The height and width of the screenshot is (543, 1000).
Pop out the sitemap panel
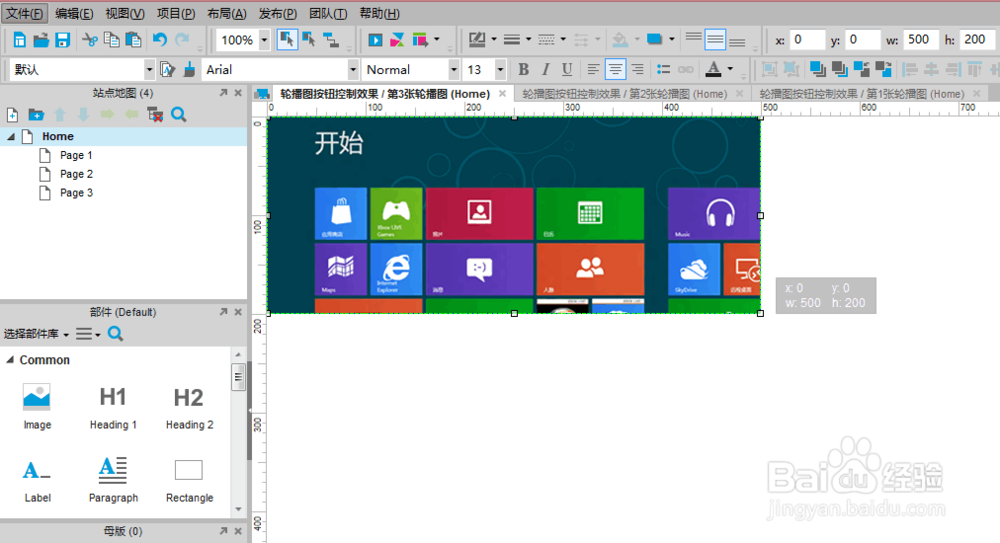[223, 93]
